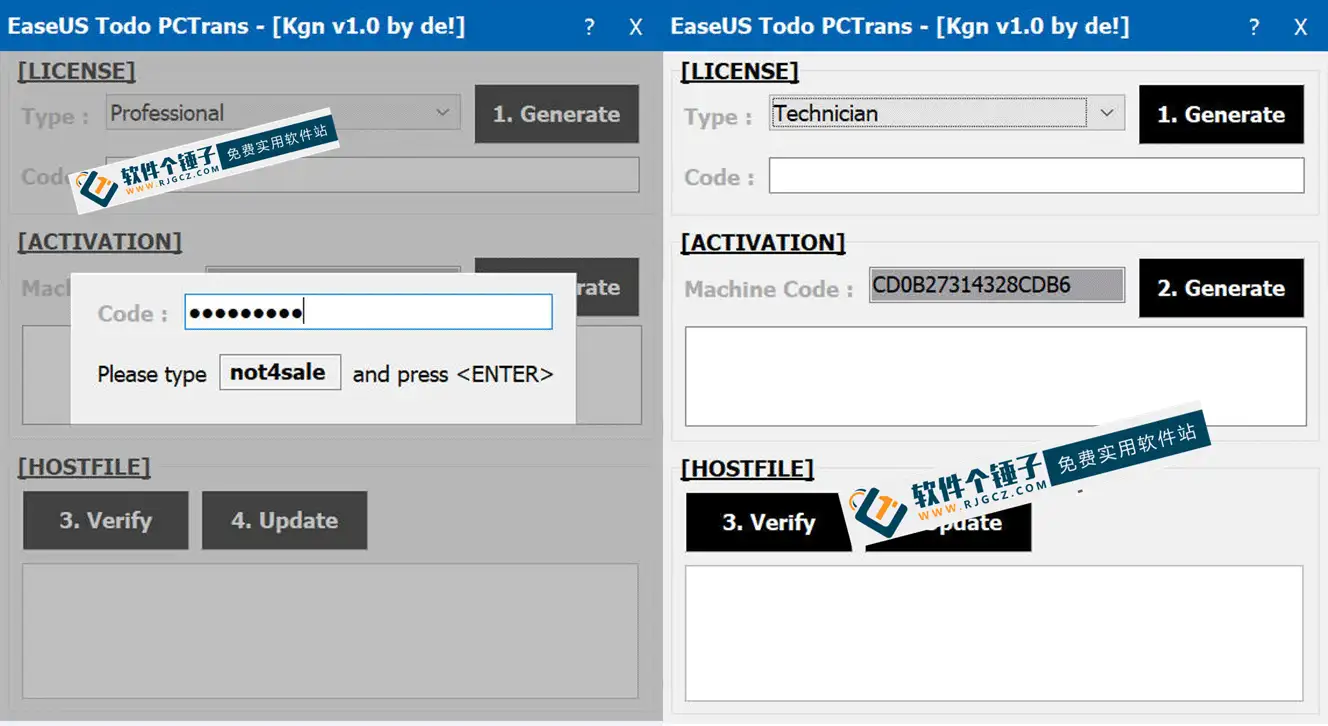The width and height of the screenshot is (1328, 726).
Task: Open the Type dropdown showing Technician
Action: pos(946,114)
